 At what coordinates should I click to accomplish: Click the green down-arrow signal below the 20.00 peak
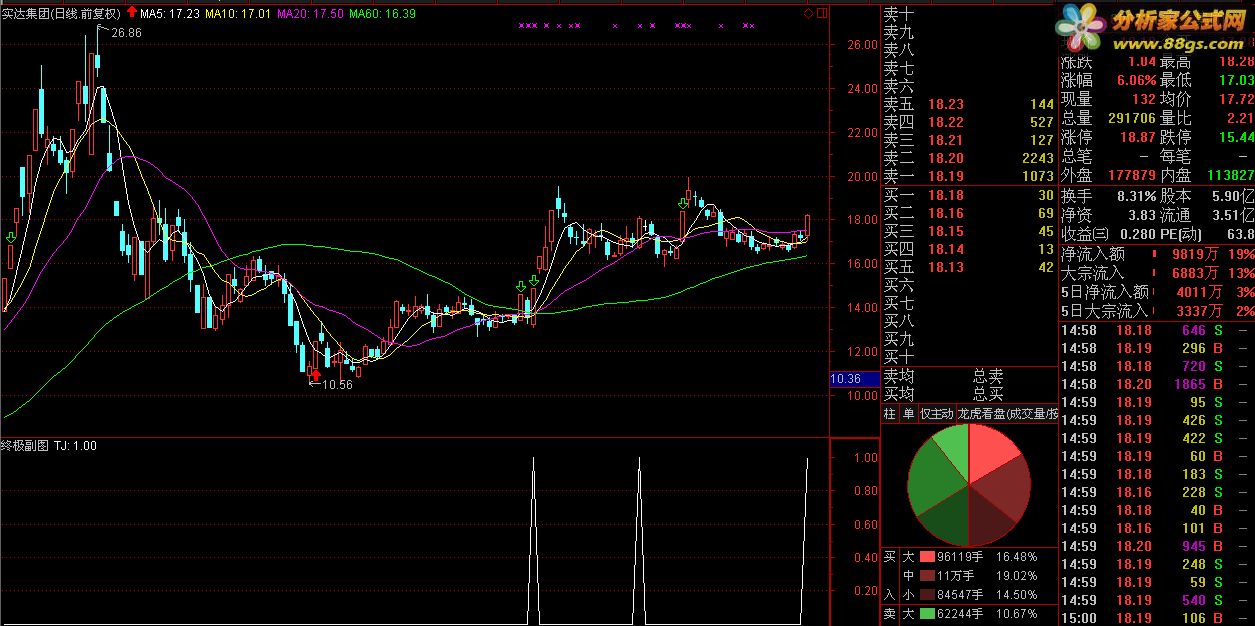pyautogui.click(x=684, y=203)
